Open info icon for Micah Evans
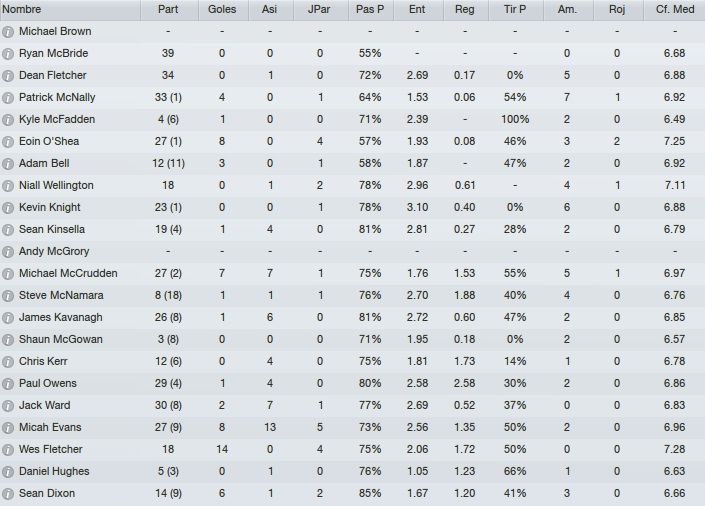 (x=8, y=428)
